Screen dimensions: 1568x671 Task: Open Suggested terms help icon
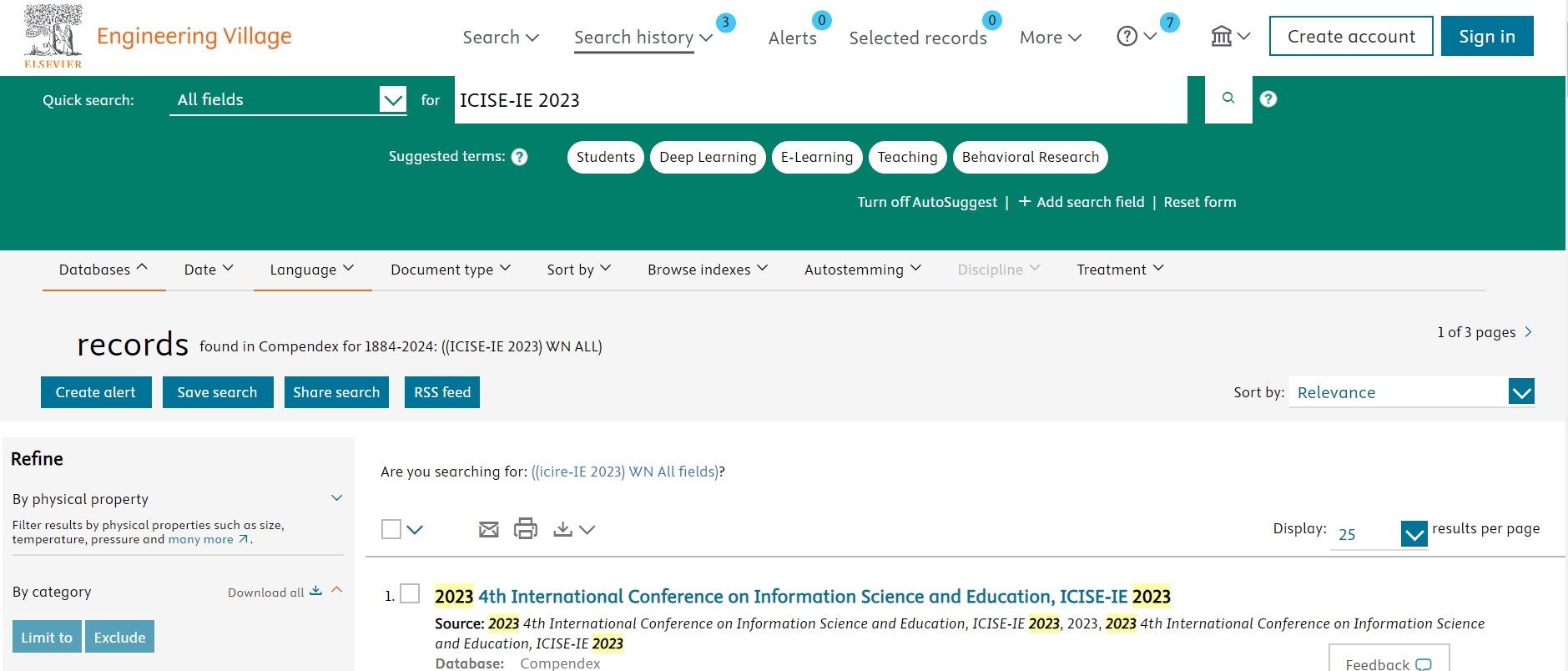coord(520,157)
